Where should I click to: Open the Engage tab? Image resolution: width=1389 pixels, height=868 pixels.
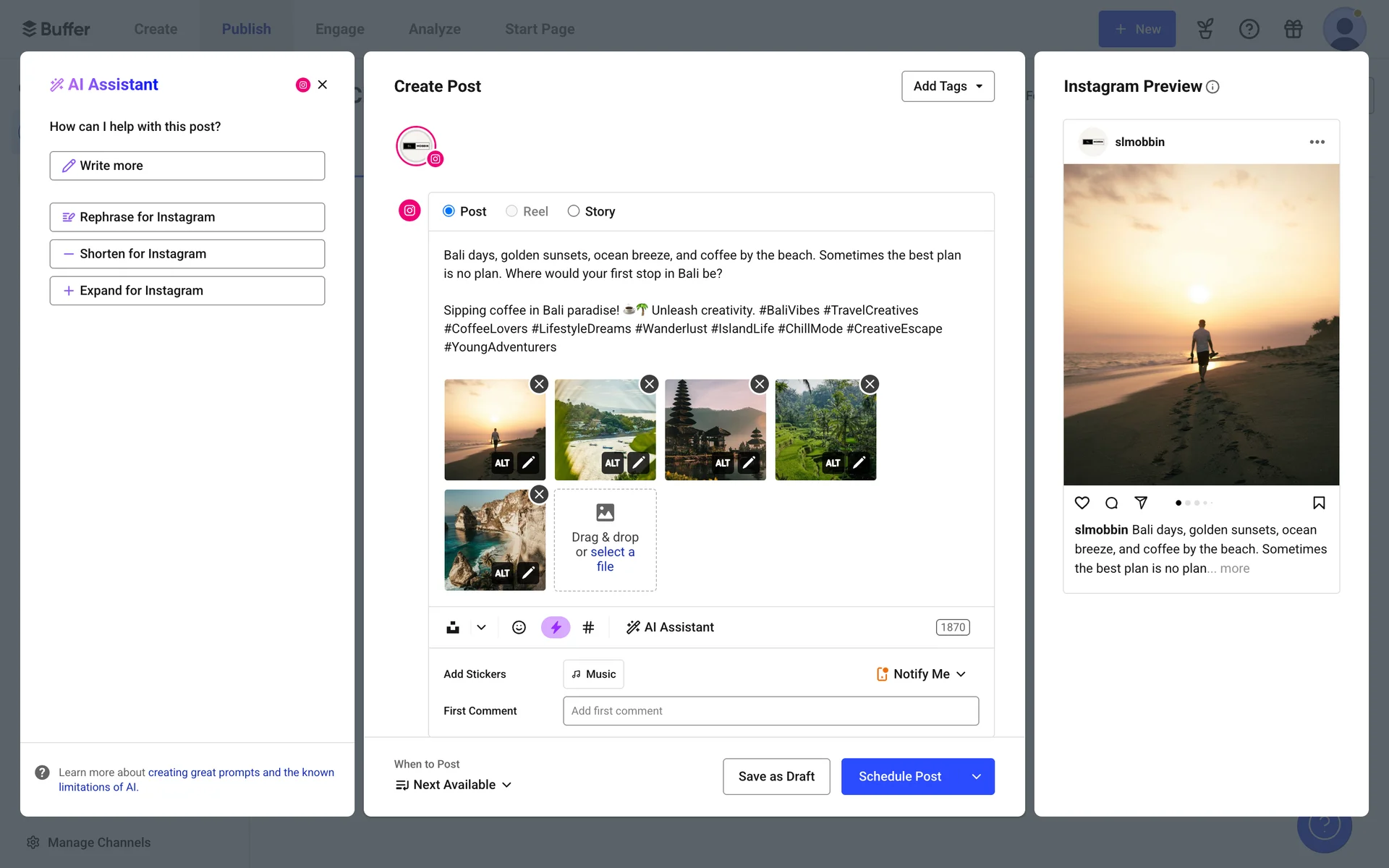click(x=339, y=29)
